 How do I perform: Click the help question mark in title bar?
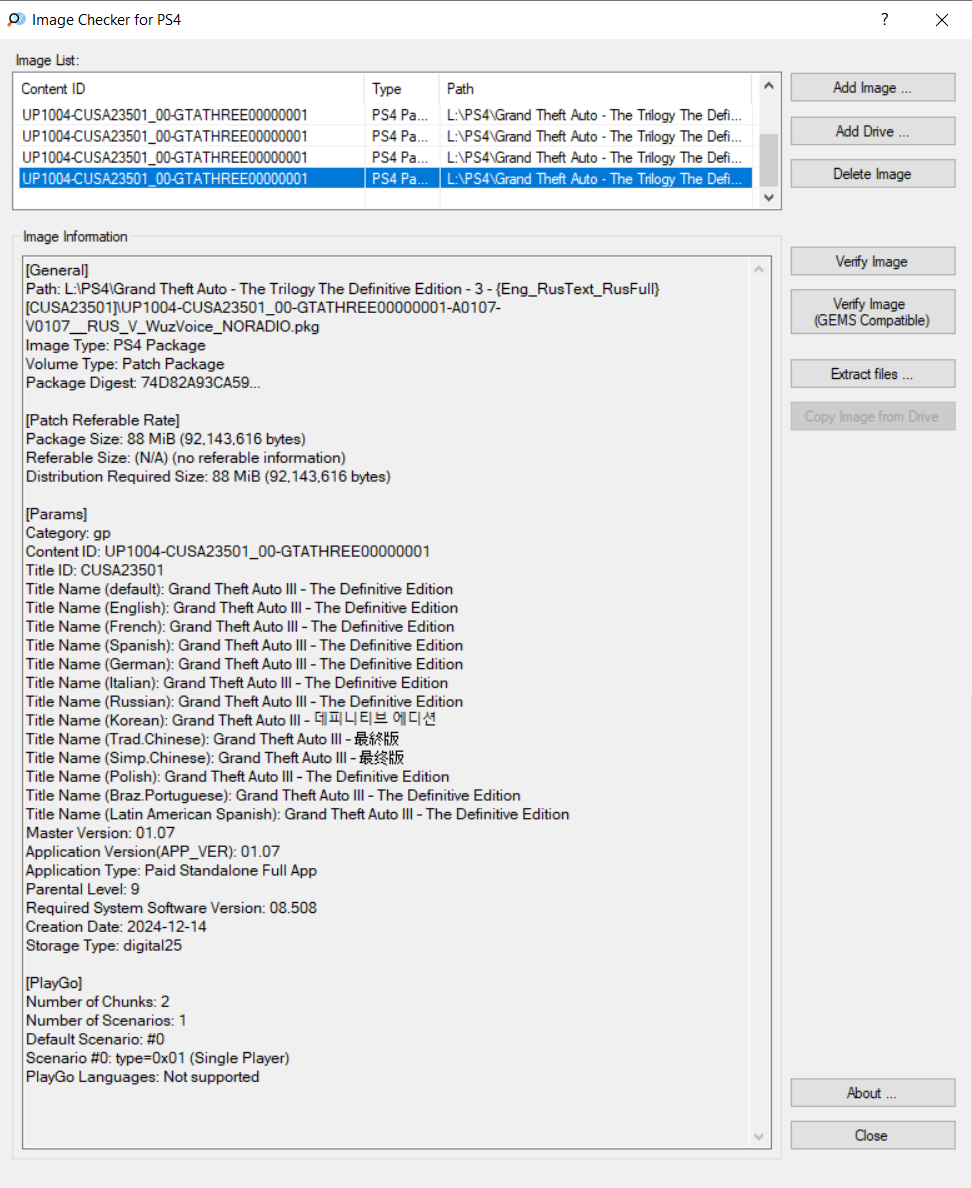(x=884, y=20)
